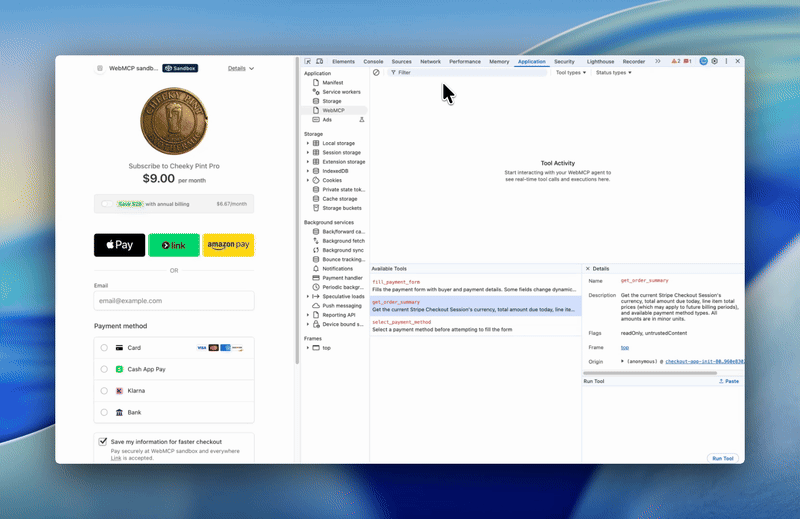800x519 pixels.
Task: Expand the Cookies tree arrow
Action: (x=308, y=180)
